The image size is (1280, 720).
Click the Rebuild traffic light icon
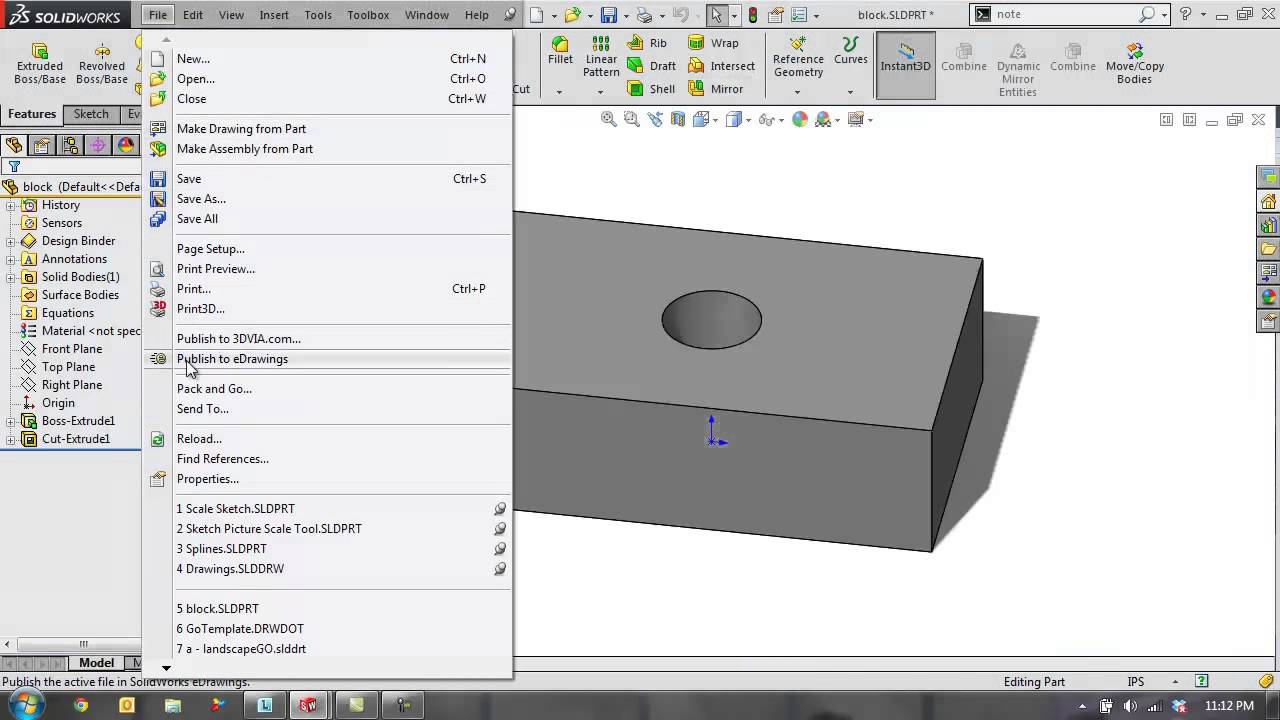point(753,15)
